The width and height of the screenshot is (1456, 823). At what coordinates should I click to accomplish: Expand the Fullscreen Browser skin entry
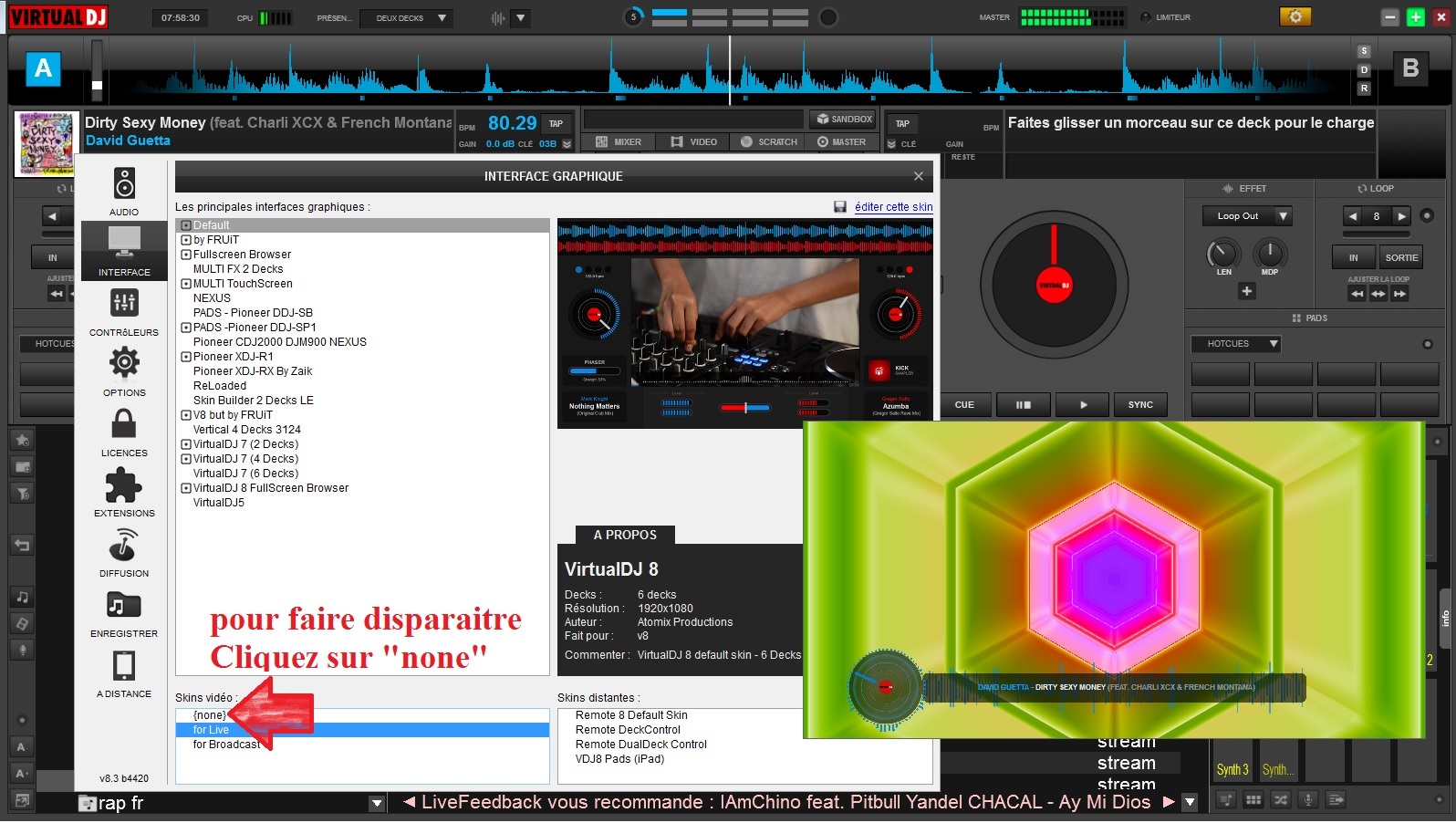coord(186,255)
